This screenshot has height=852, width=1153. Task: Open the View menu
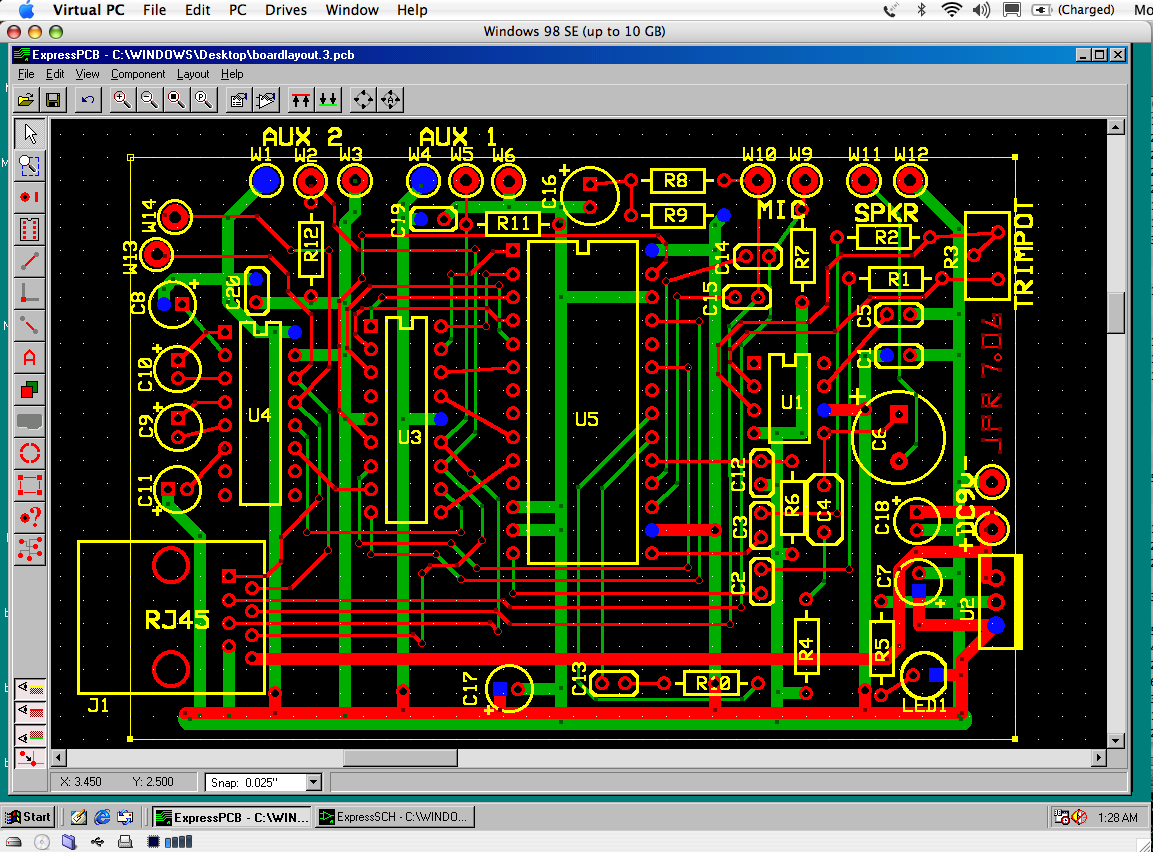click(88, 74)
